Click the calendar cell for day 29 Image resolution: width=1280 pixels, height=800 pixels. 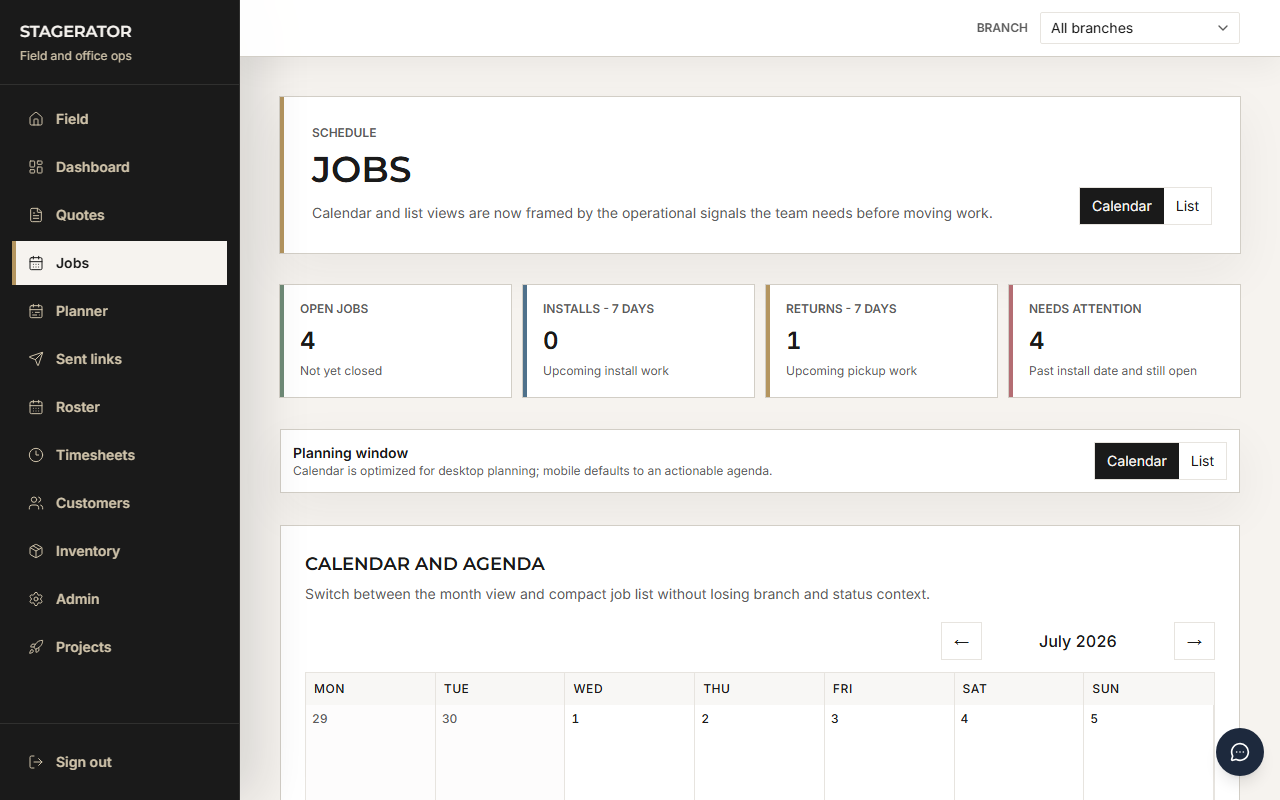[x=370, y=752]
